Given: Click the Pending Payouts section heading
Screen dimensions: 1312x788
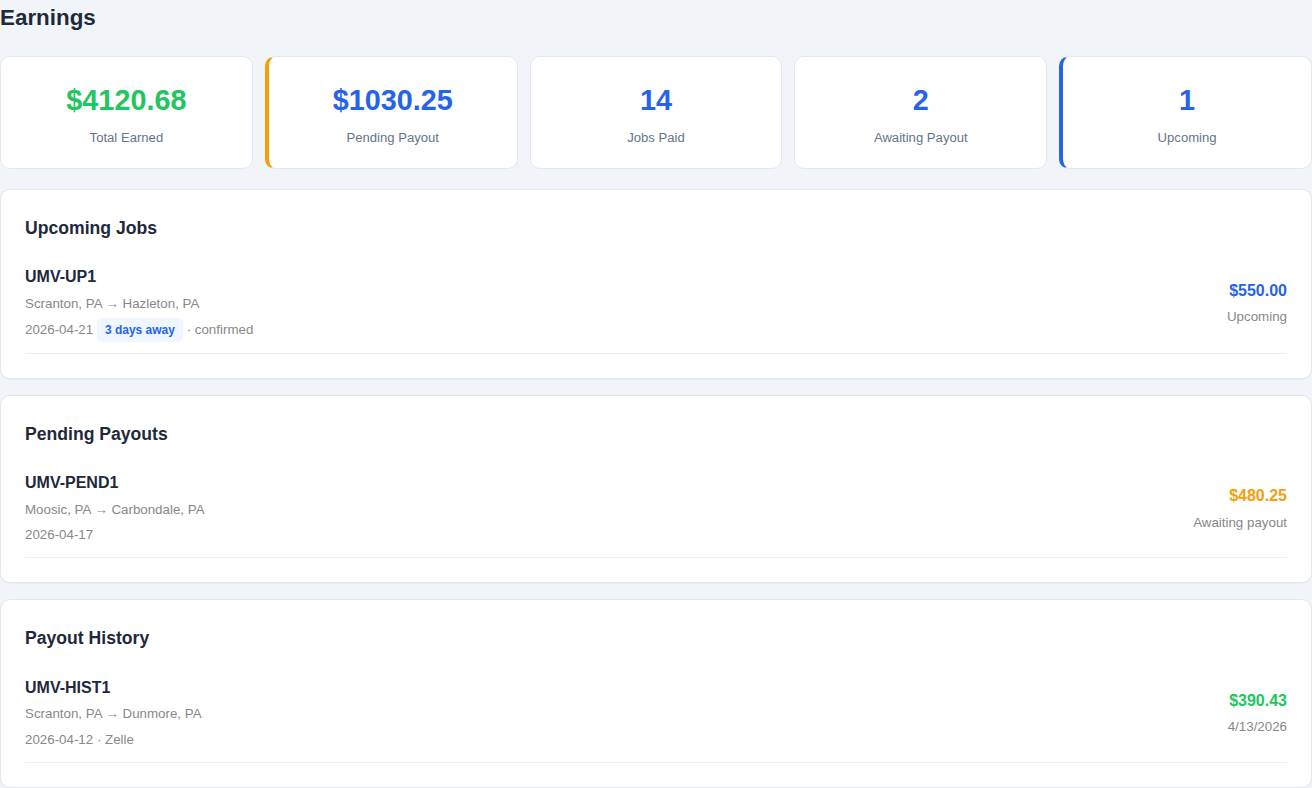Looking at the screenshot, I should 96,434.
